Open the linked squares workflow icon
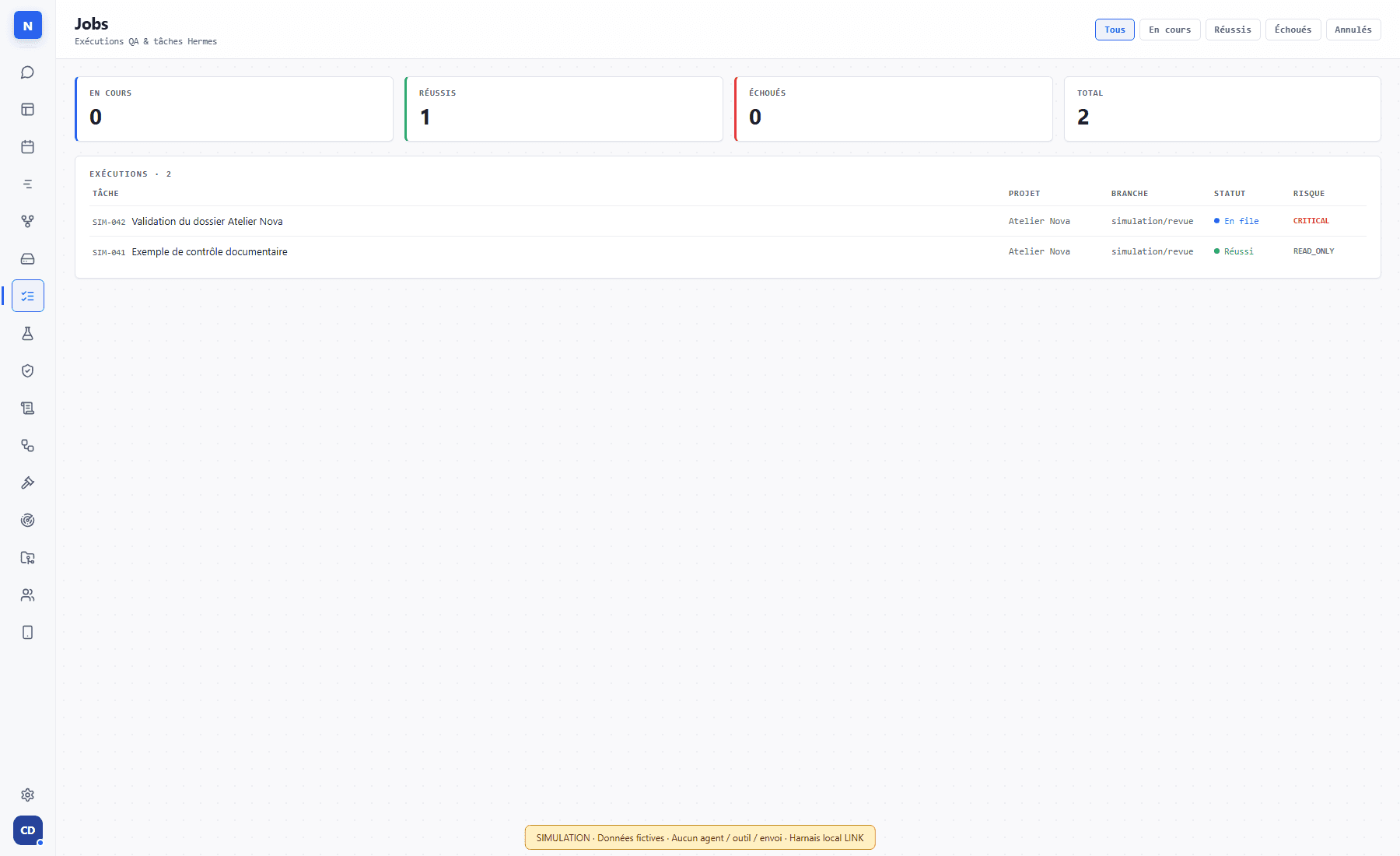This screenshot has width=1400, height=856. 27,446
